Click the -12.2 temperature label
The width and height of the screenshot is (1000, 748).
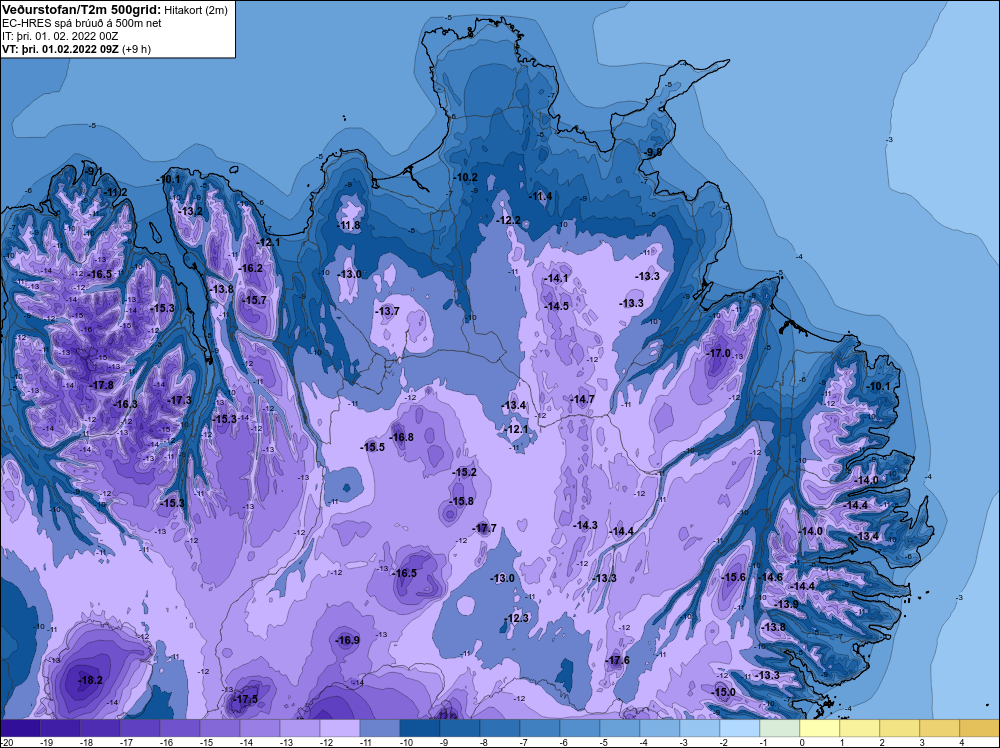point(508,220)
